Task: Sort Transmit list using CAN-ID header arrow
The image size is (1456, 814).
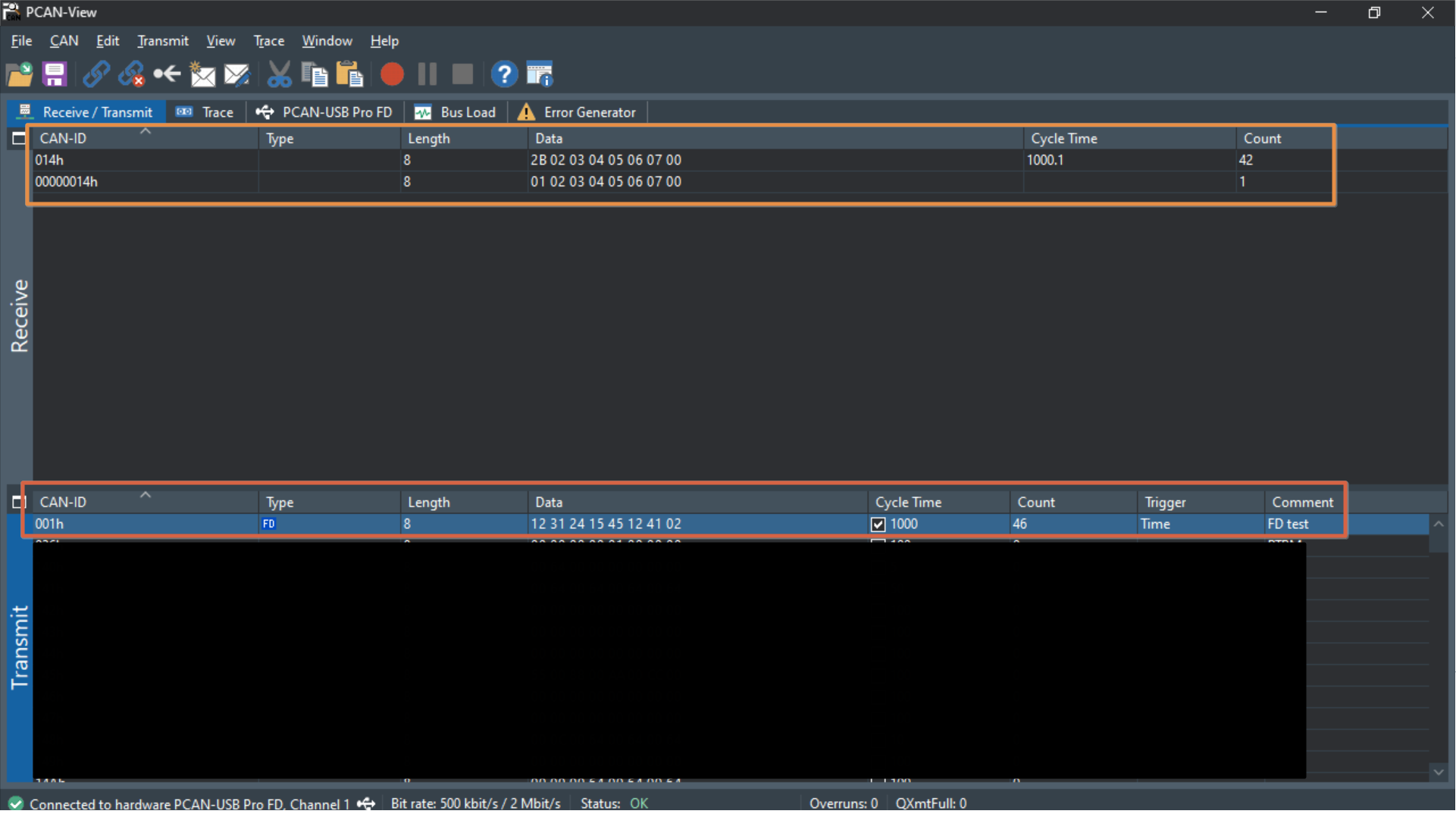Action: (146, 496)
